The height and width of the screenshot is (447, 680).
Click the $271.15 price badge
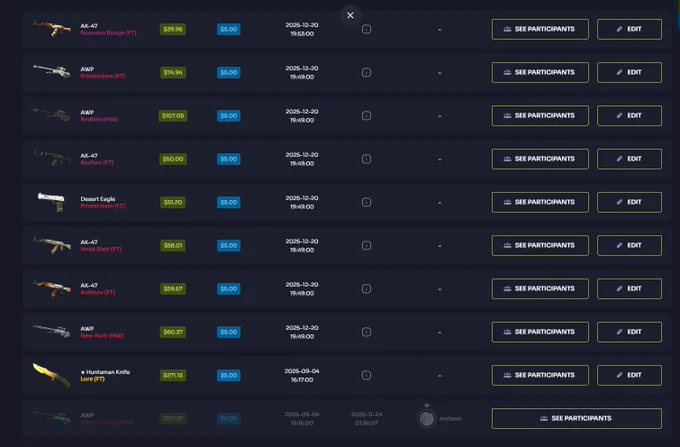point(173,375)
